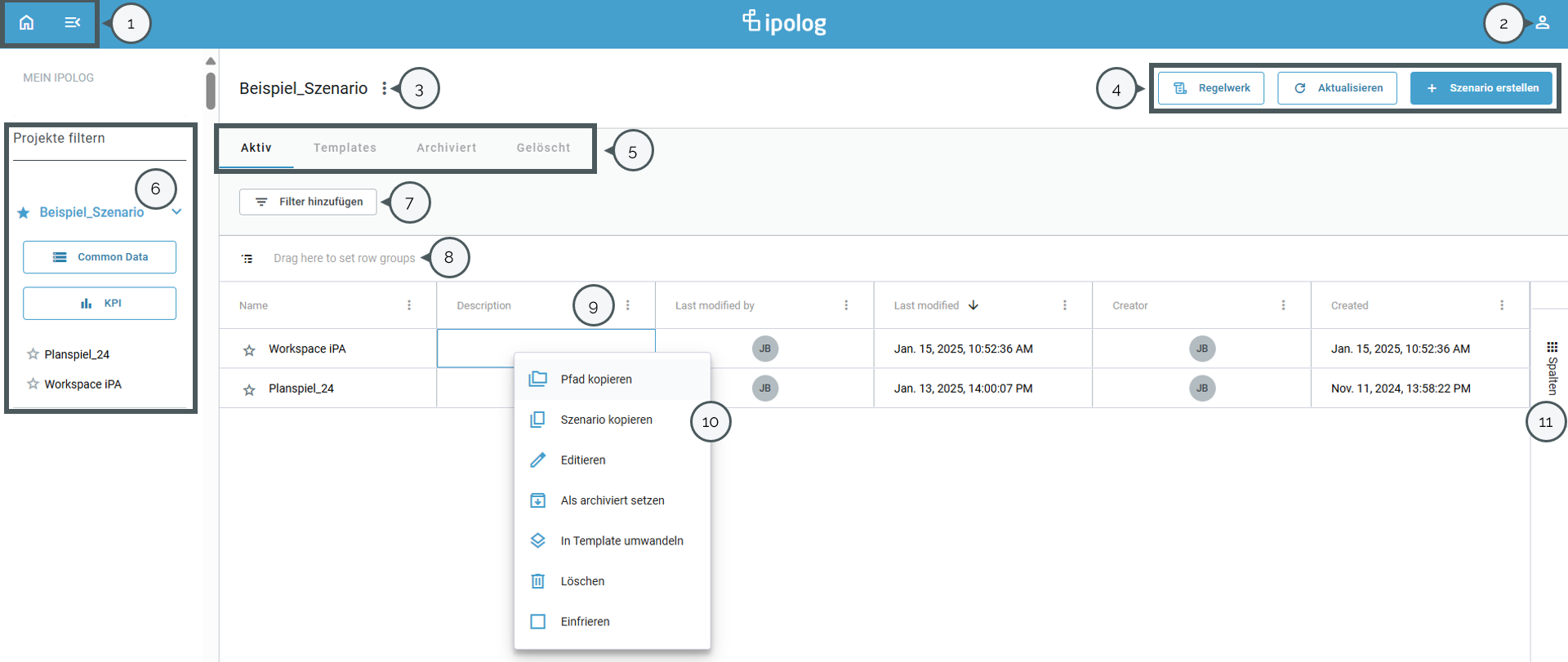This screenshot has height=662, width=1568.
Task: Toggle favorite star for Workspace iPA row
Action: click(x=249, y=350)
